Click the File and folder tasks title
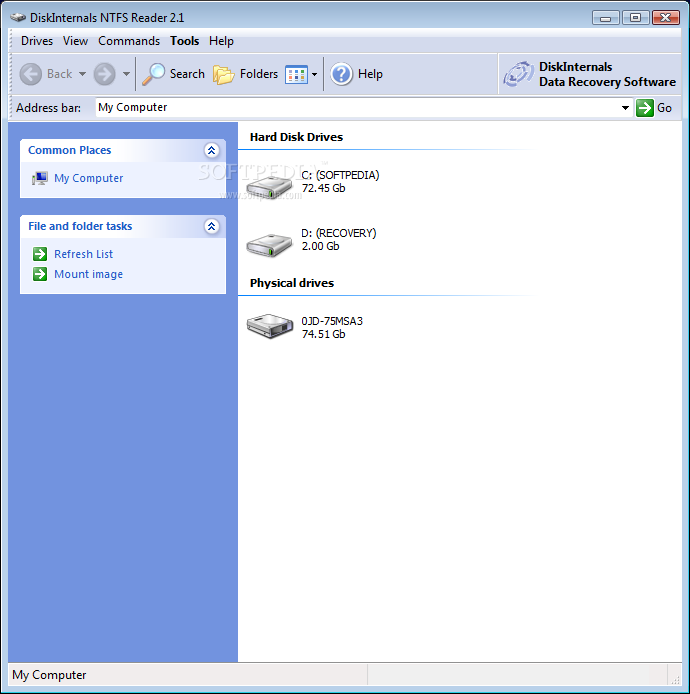Image resolution: width=690 pixels, height=694 pixels. click(80, 227)
